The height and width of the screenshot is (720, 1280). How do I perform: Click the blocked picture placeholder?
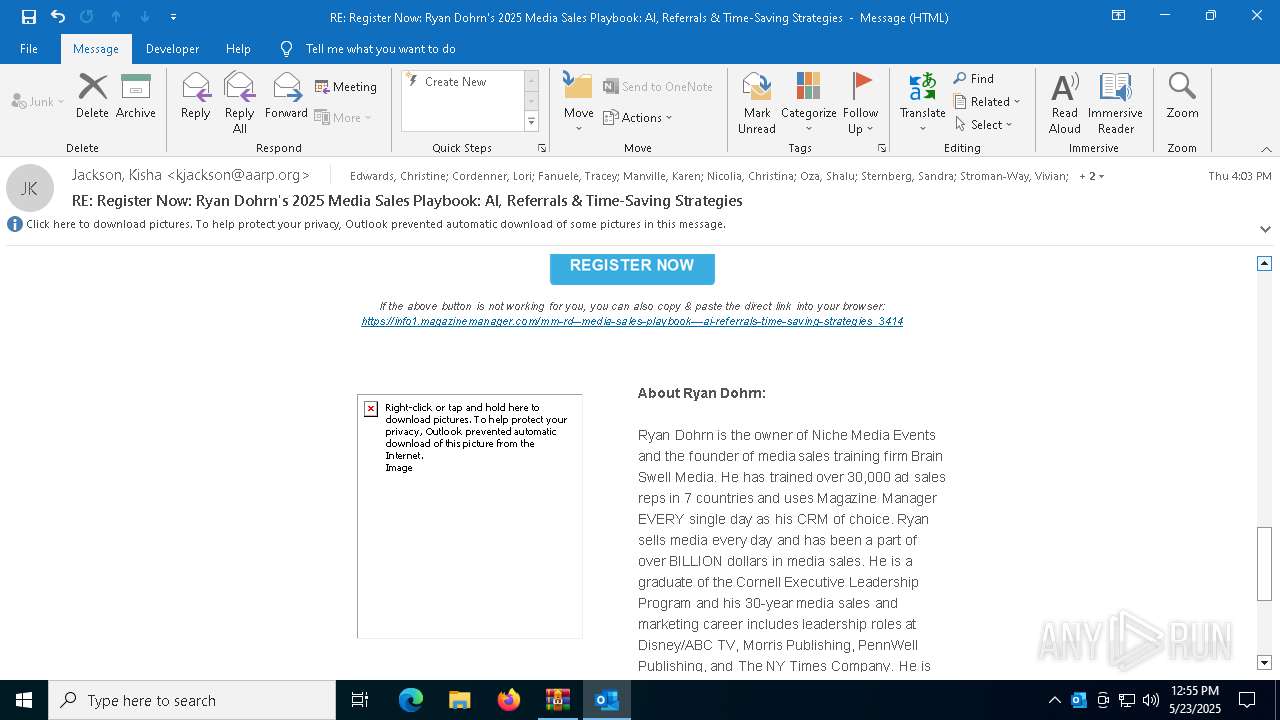tap(470, 516)
